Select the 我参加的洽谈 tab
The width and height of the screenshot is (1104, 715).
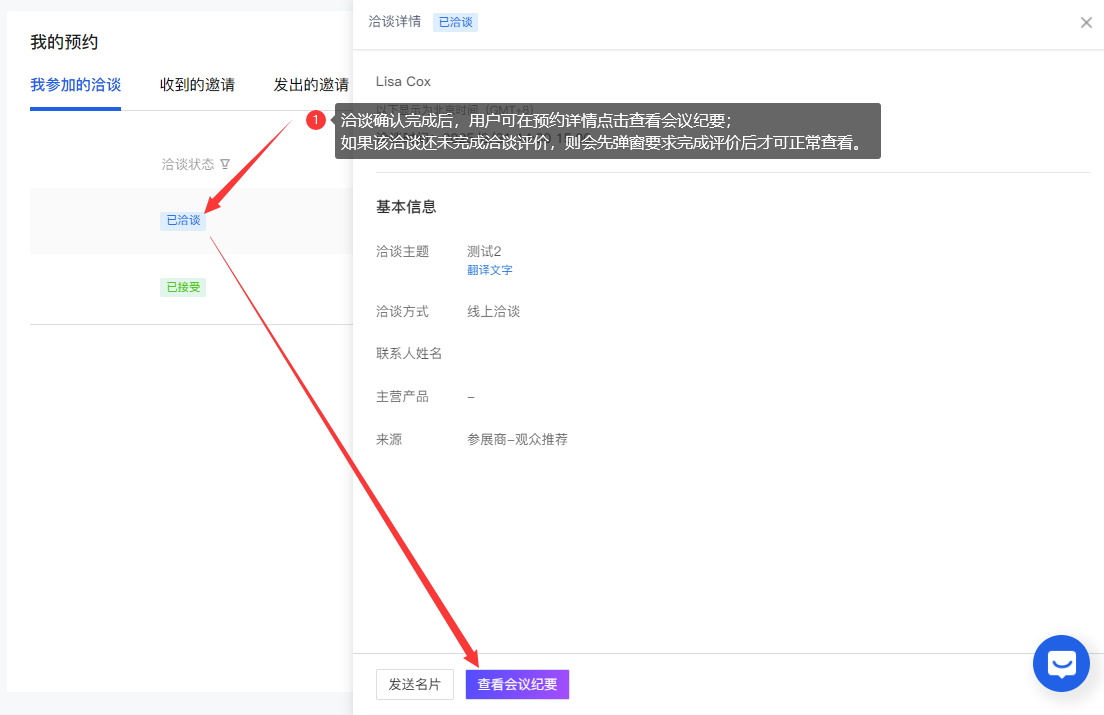coord(75,85)
